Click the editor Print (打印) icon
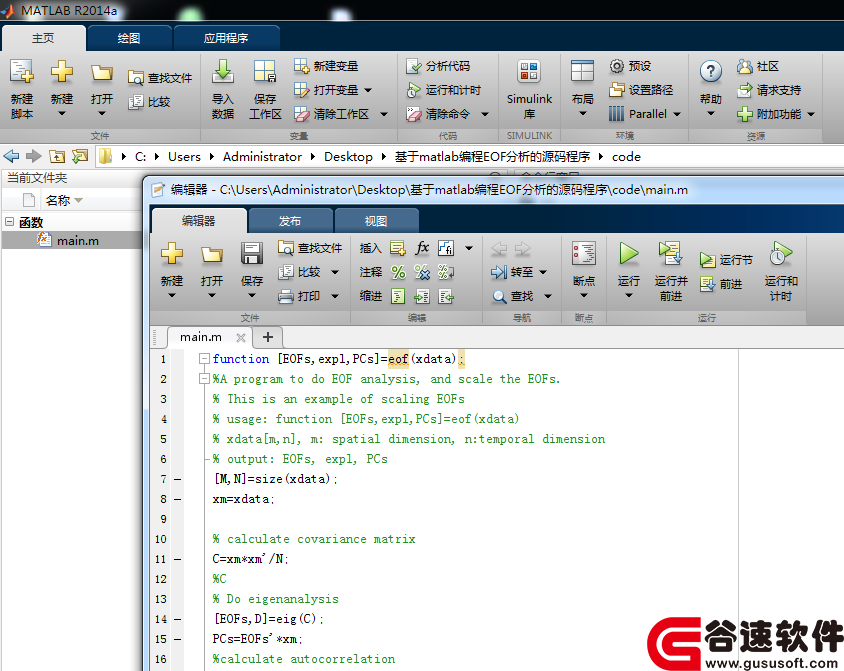Viewport: 844px width, 671px height. click(x=286, y=296)
